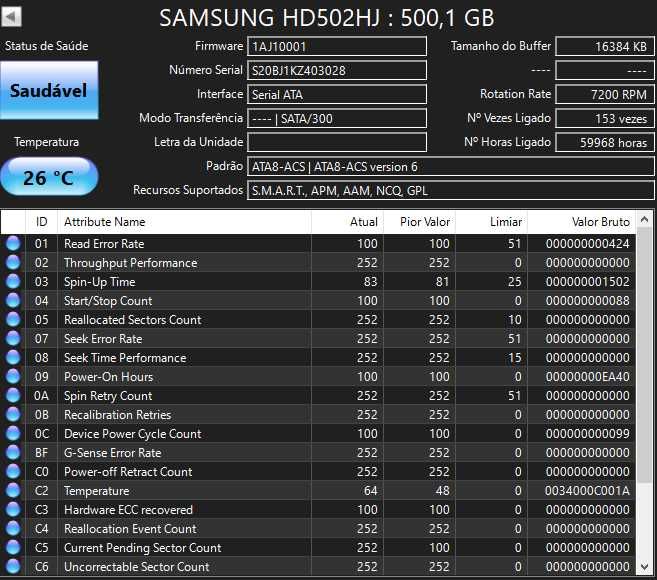Click the Atual column header
This screenshot has width=657, height=580.
[x=347, y=222]
